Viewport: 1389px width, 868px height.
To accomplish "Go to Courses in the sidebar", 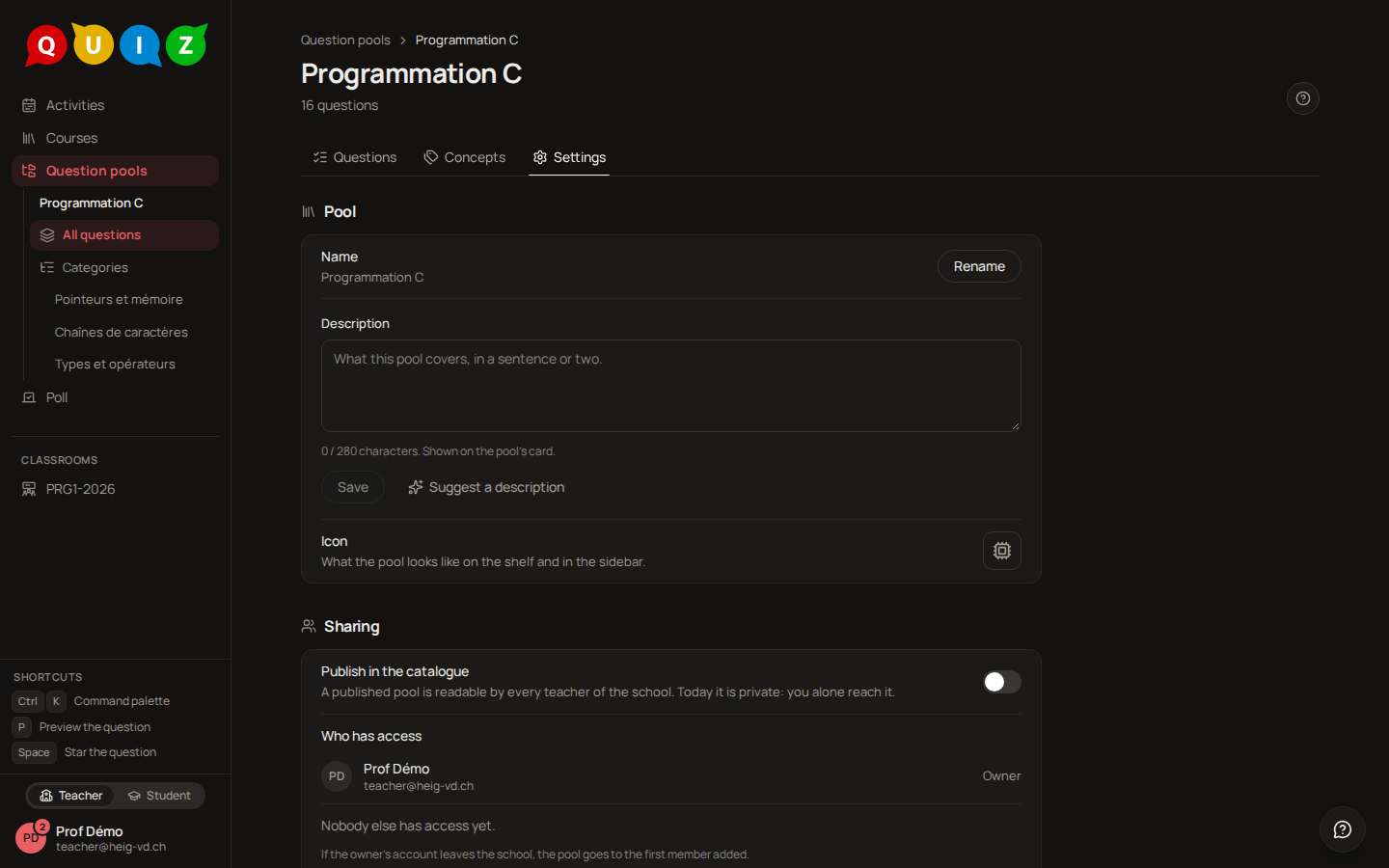I will click(x=115, y=138).
